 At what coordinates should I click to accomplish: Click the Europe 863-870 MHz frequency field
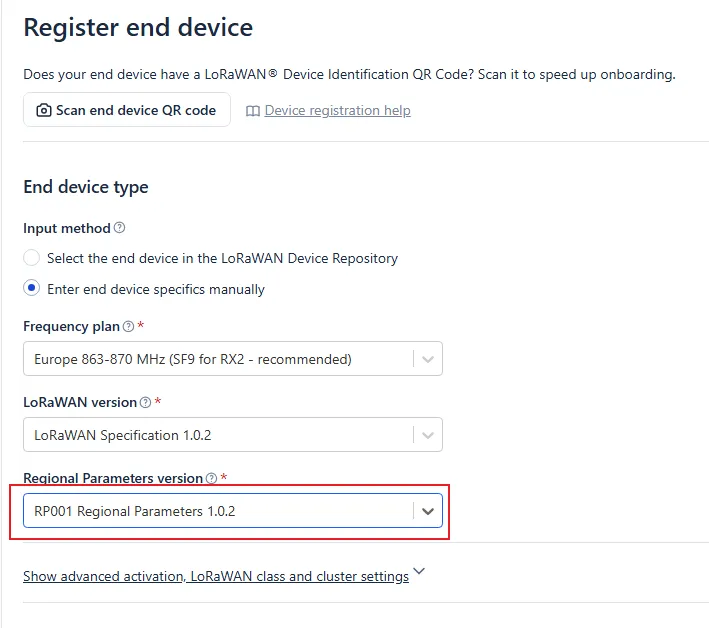(x=233, y=359)
